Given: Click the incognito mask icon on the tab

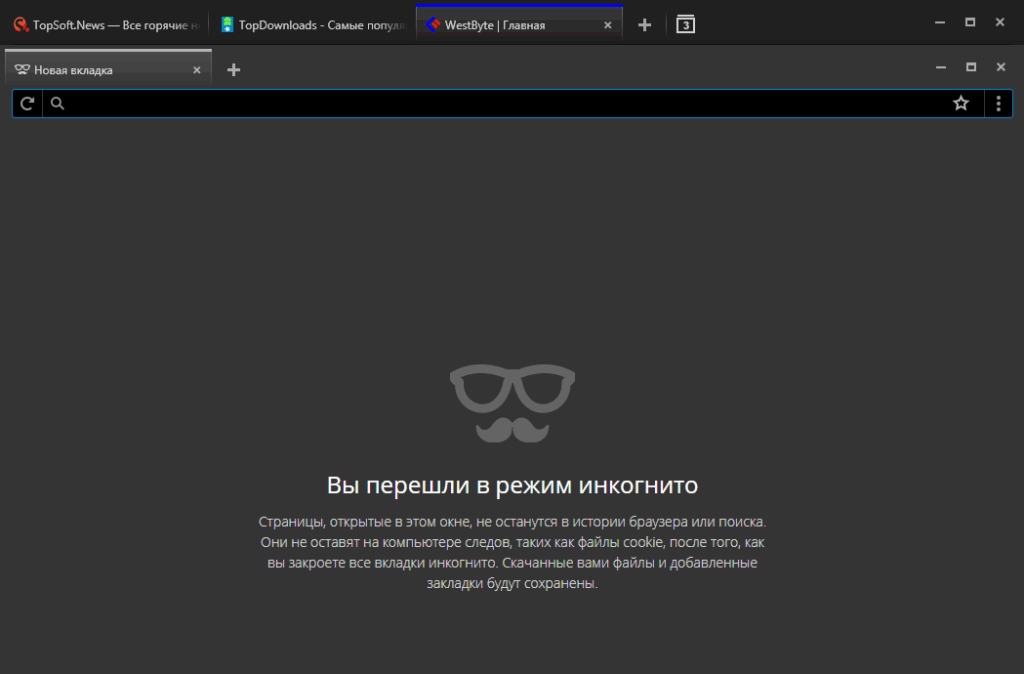Looking at the screenshot, I should [22, 69].
